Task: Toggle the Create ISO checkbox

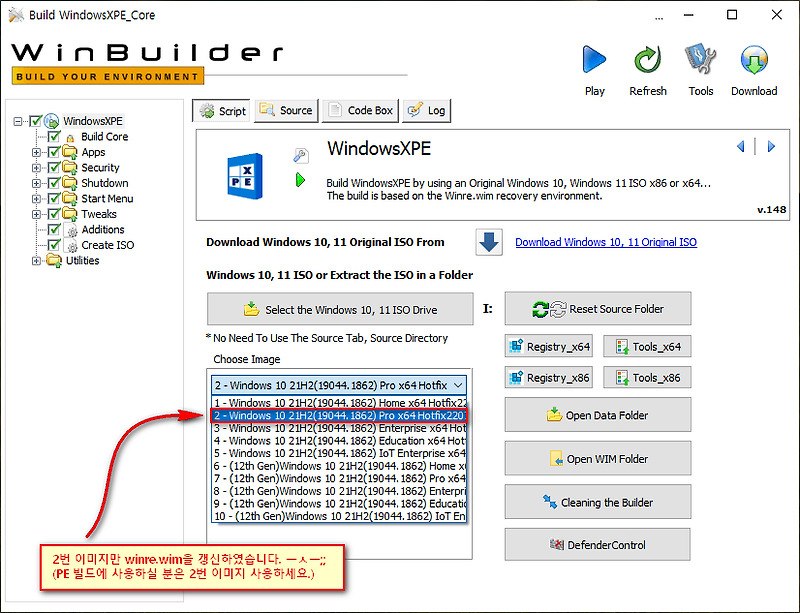Action: pos(54,244)
